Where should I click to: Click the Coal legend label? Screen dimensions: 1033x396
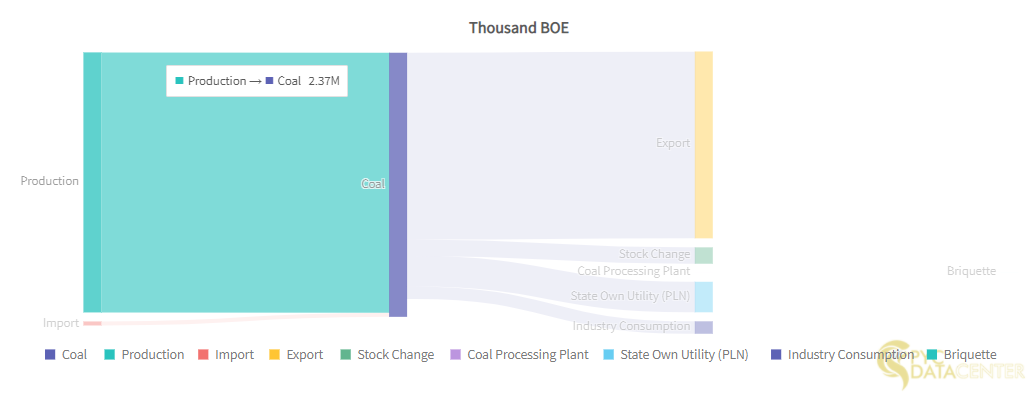pos(74,354)
